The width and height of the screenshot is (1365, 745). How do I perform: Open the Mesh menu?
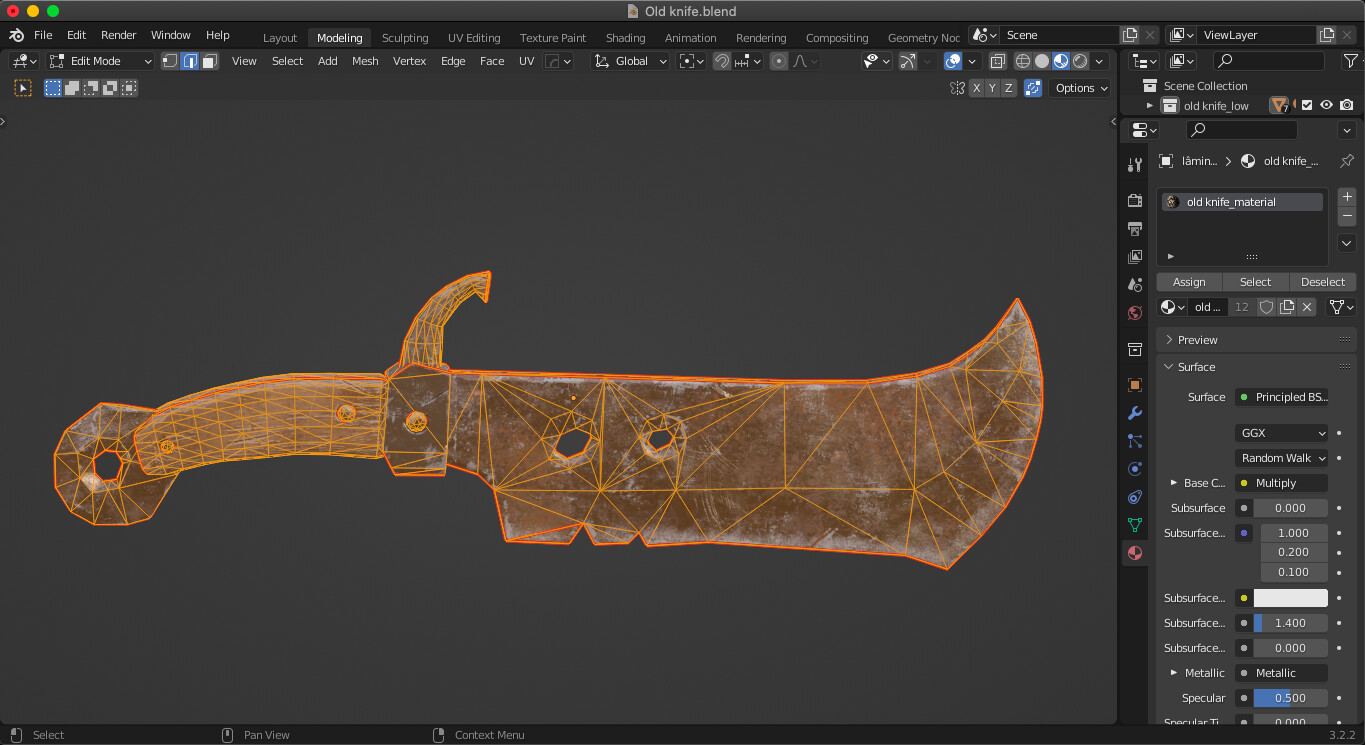365,61
